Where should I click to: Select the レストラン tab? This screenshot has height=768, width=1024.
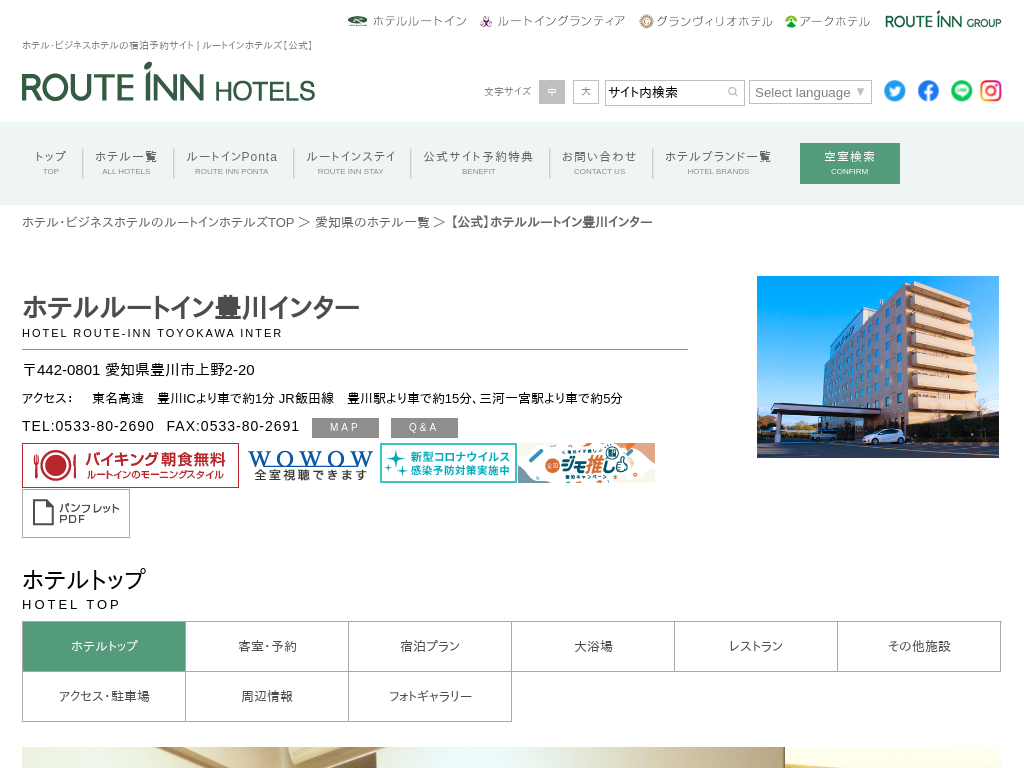pyautogui.click(x=756, y=647)
